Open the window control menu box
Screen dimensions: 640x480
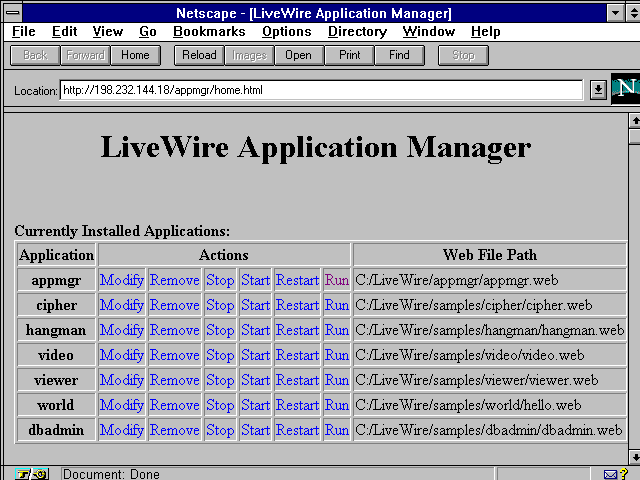pyautogui.click(x=10, y=13)
